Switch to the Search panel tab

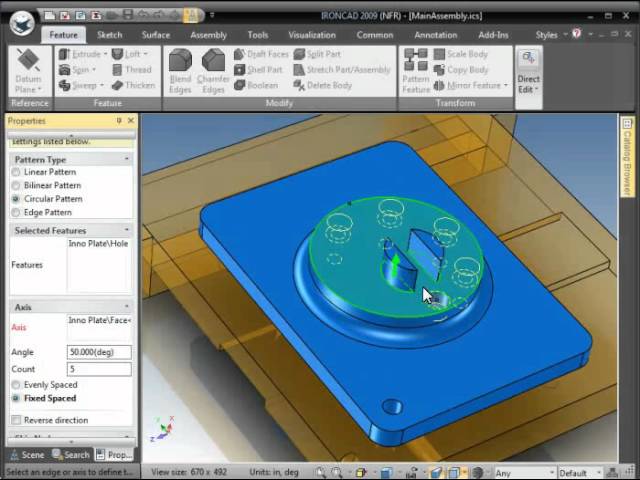click(71, 454)
